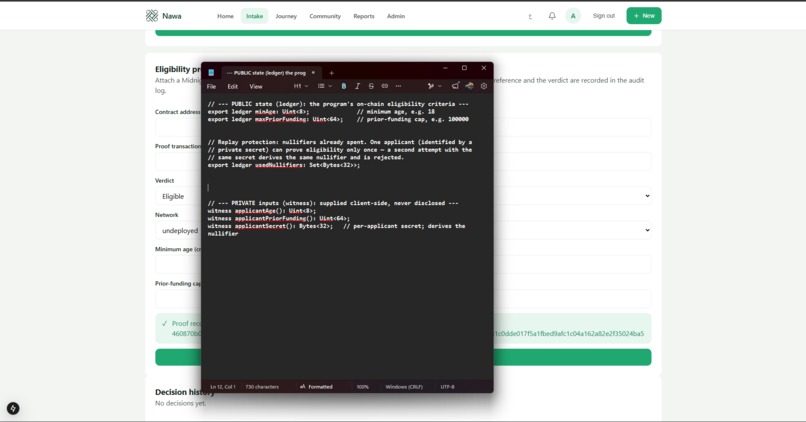Click the proof hash ending in 2f35024ba5
The height and width of the screenshot is (422, 806).
point(569,334)
